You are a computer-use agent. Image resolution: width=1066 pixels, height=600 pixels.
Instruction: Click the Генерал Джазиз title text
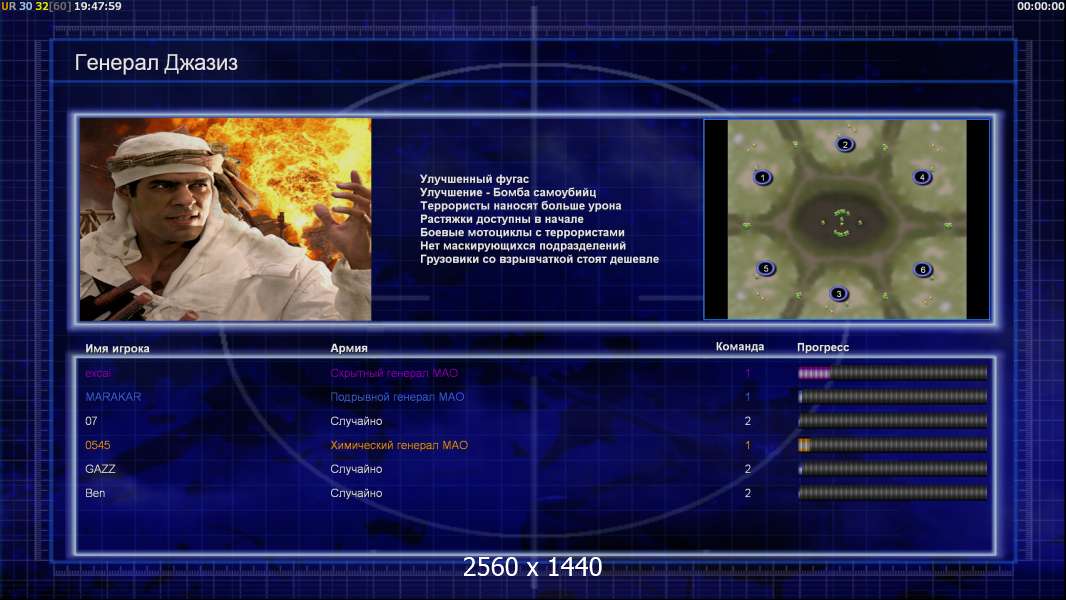pos(156,63)
